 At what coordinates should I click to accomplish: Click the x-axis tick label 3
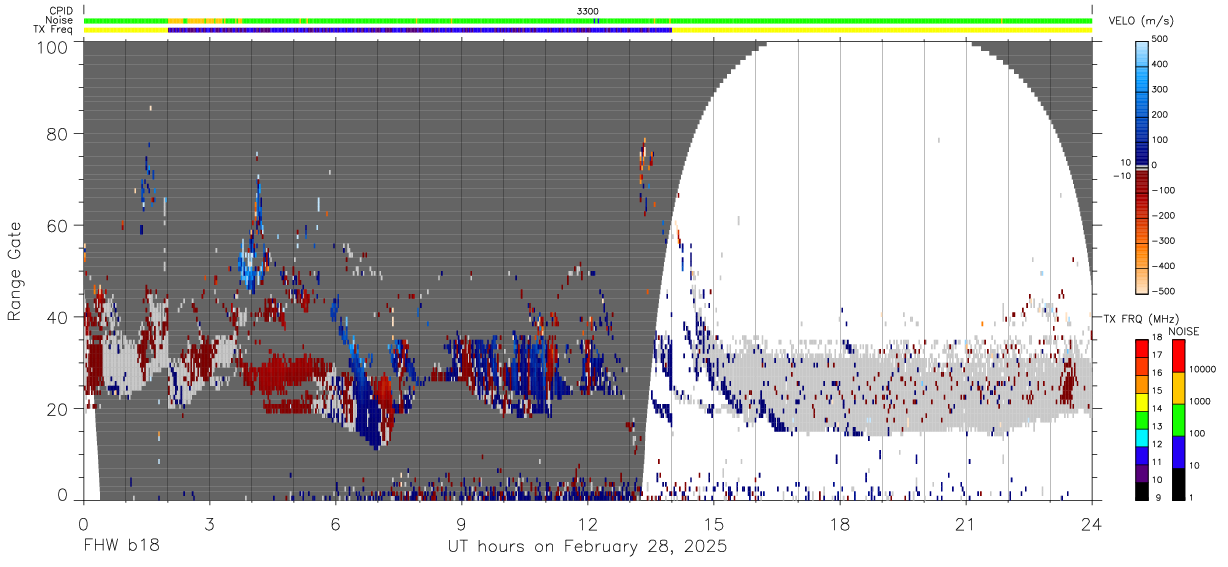click(x=209, y=522)
